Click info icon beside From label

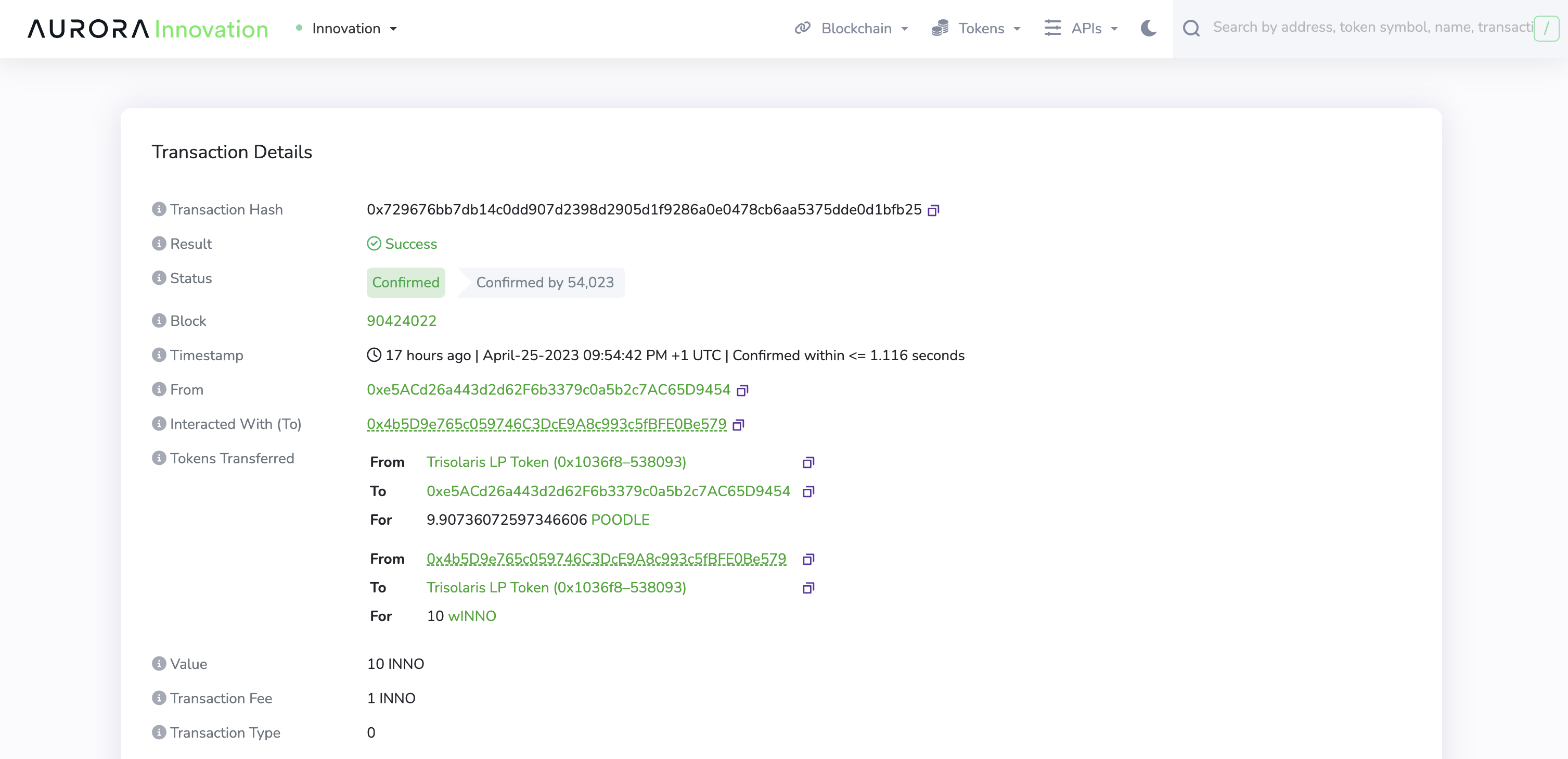pyautogui.click(x=159, y=389)
